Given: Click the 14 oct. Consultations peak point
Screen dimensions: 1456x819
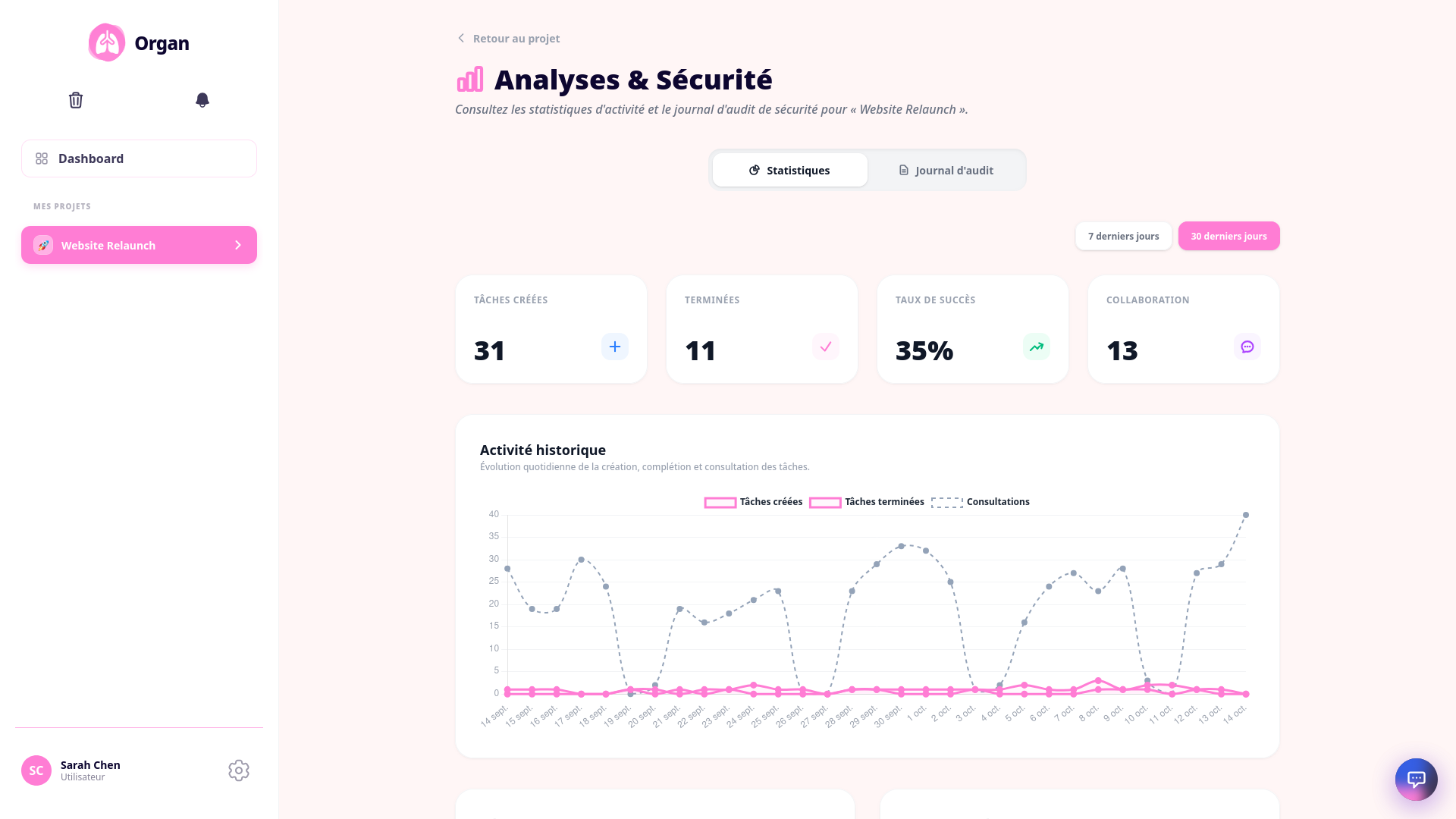Looking at the screenshot, I should [x=1246, y=515].
